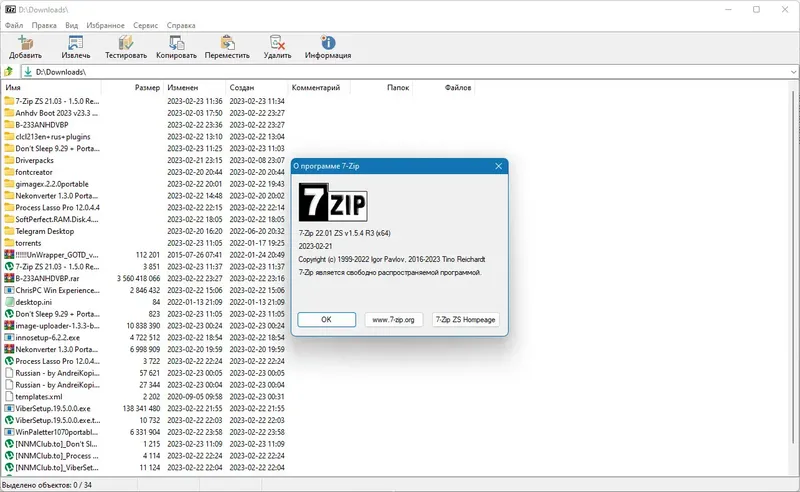Screen dimensions: 800x492
Task: Open the address bar dropdown arrow
Action: [x=793, y=72]
